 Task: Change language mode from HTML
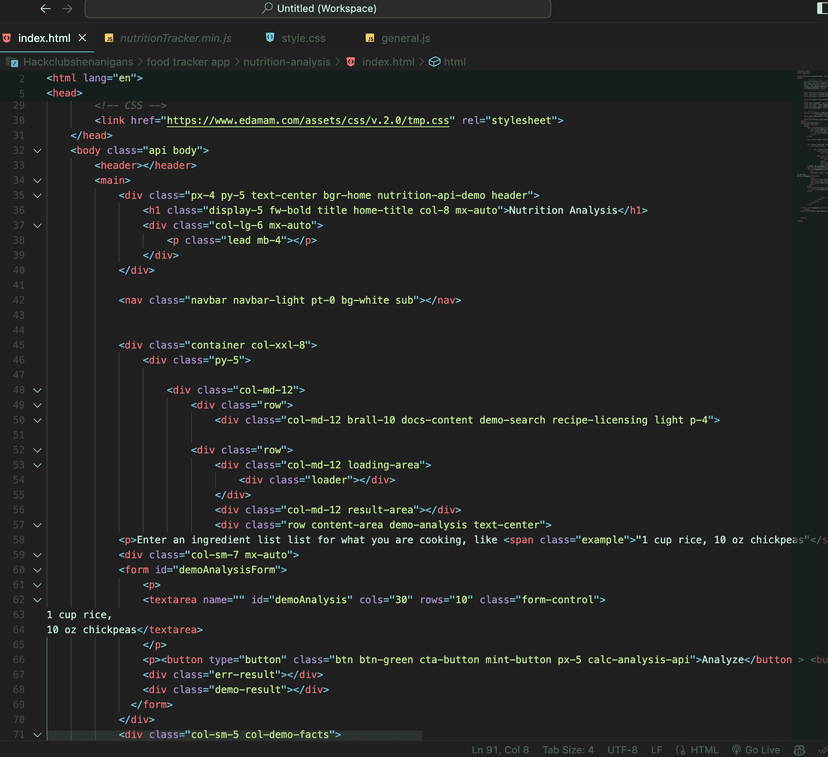pos(698,749)
